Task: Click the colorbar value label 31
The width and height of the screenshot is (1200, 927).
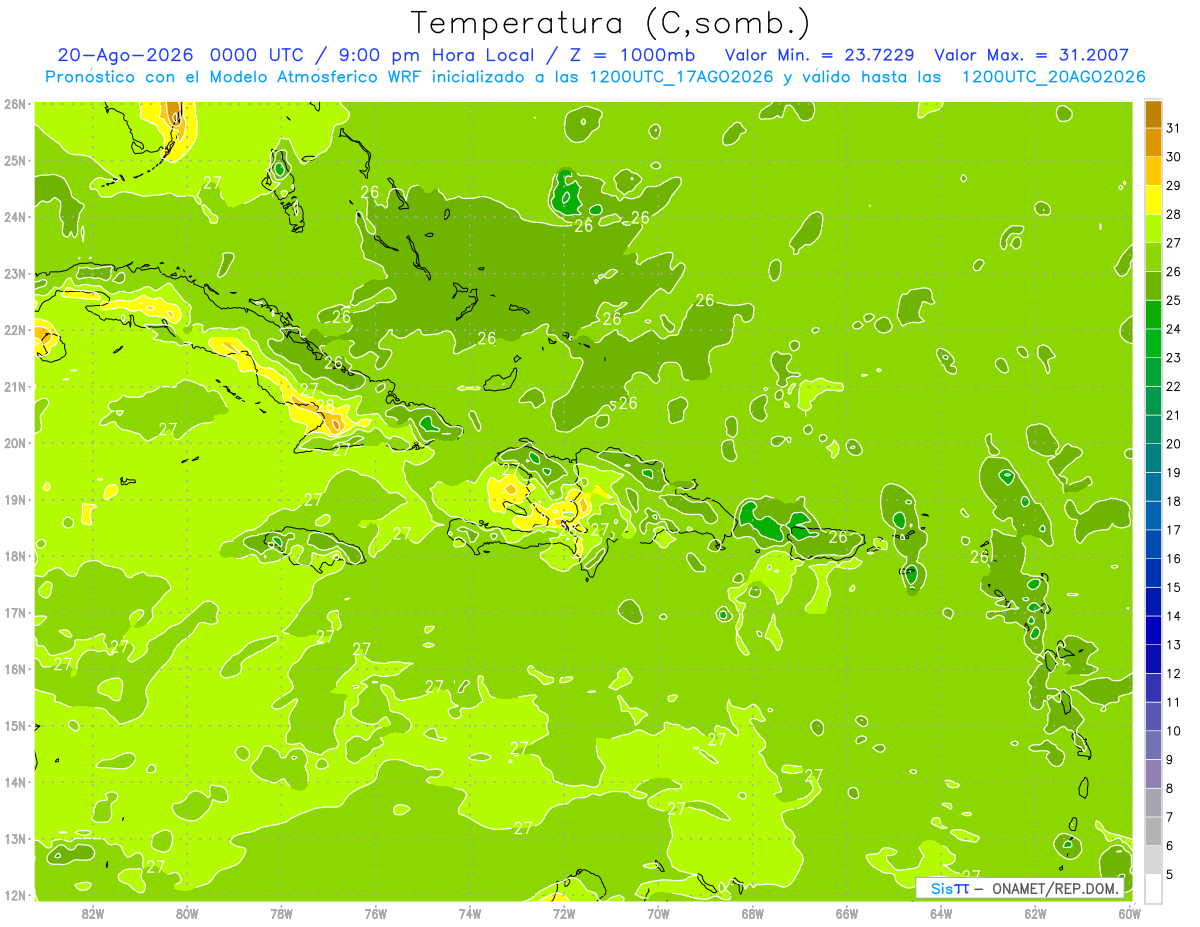Action: 1174,128
